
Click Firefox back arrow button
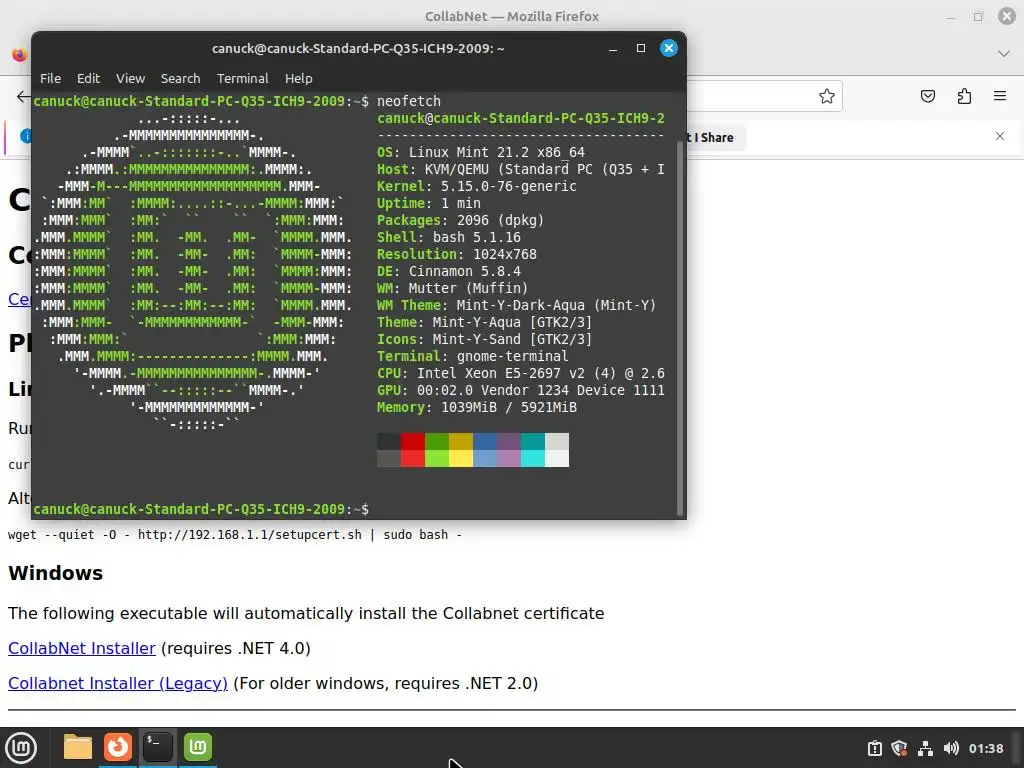(24, 97)
